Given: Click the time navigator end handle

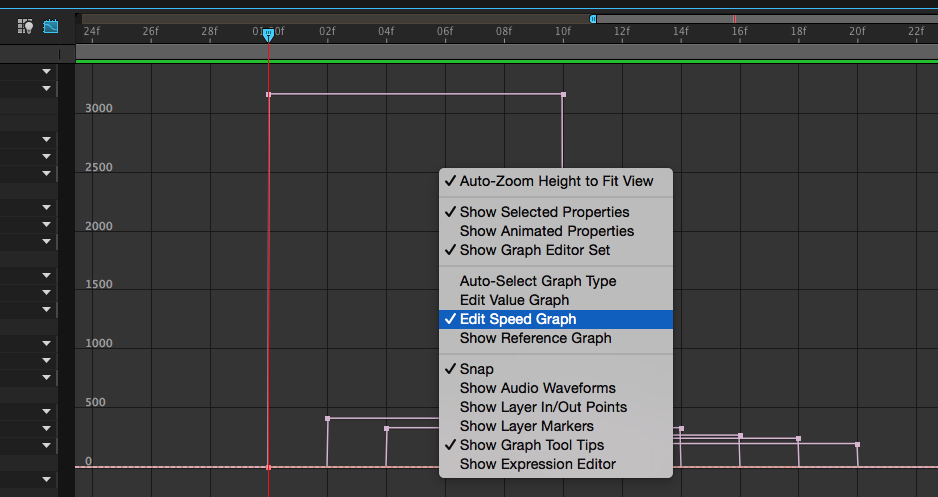Looking at the screenshot, I should click(x=593, y=19).
